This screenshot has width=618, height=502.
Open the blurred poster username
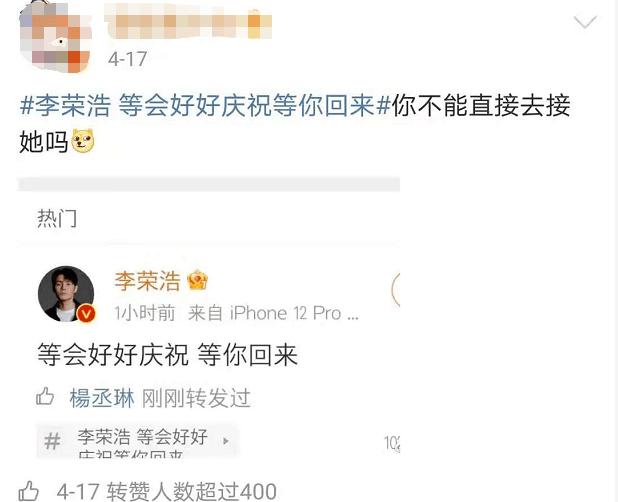(188, 23)
